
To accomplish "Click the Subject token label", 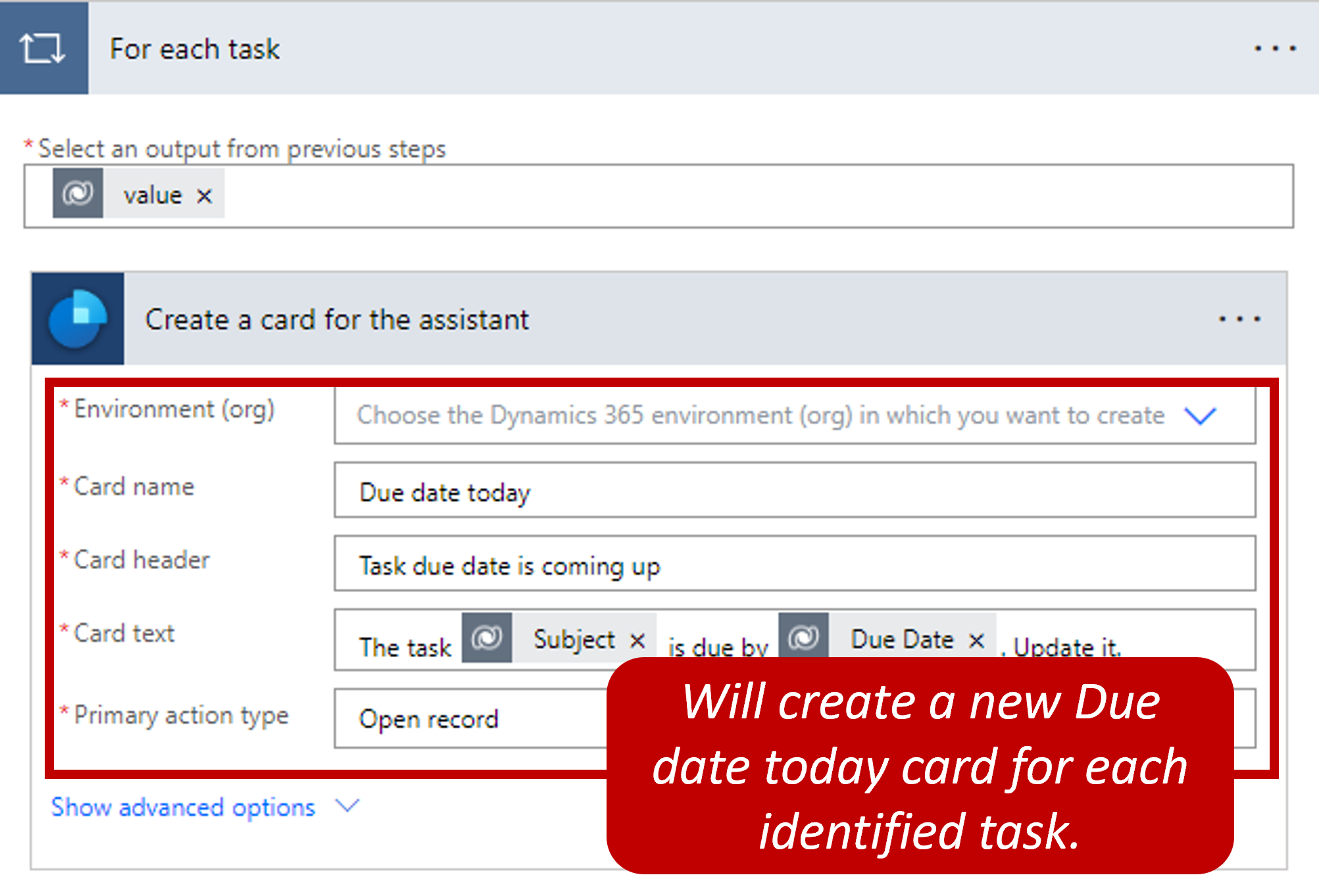I will (x=574, y=639).
